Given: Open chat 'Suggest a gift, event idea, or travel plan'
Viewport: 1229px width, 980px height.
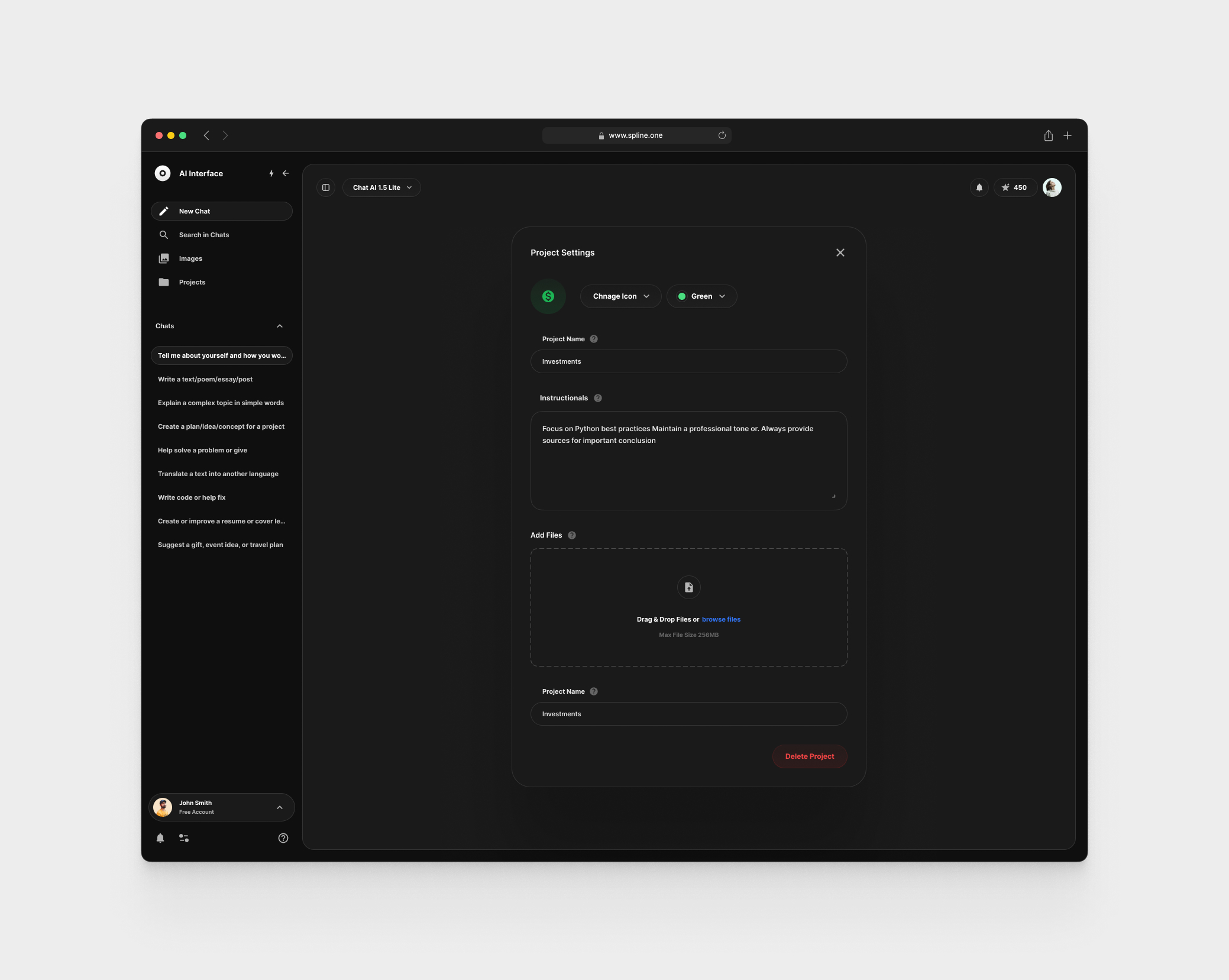Looking at the screenshot, I should [222, 545].
